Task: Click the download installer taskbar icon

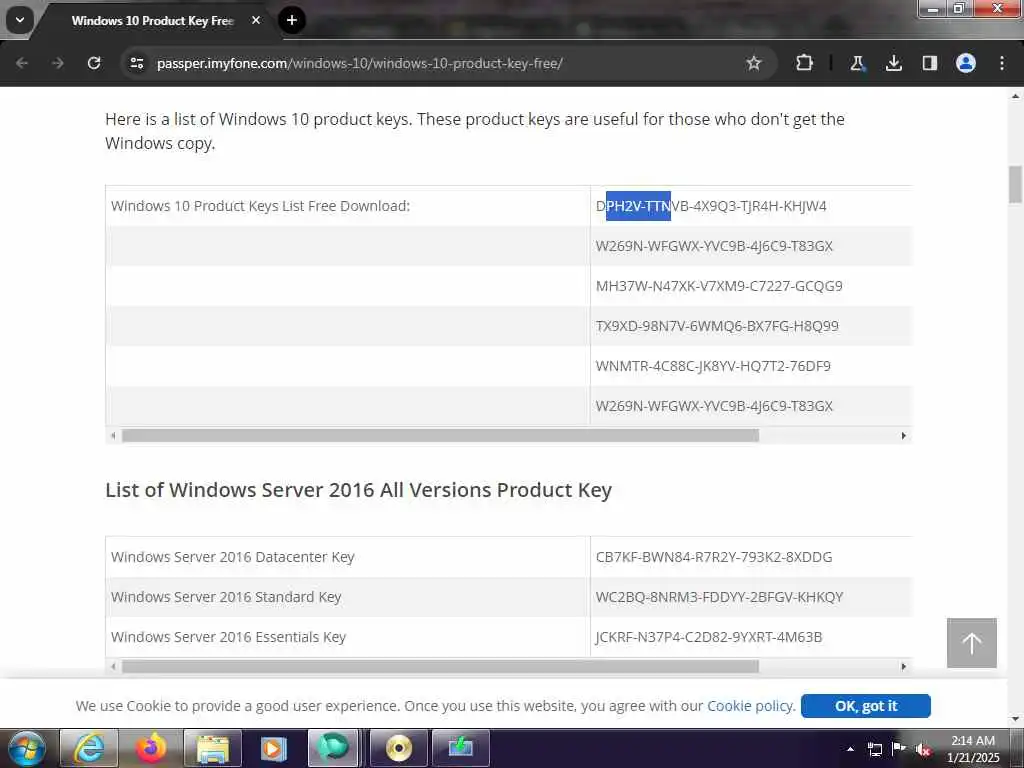Action: [460, 748]
